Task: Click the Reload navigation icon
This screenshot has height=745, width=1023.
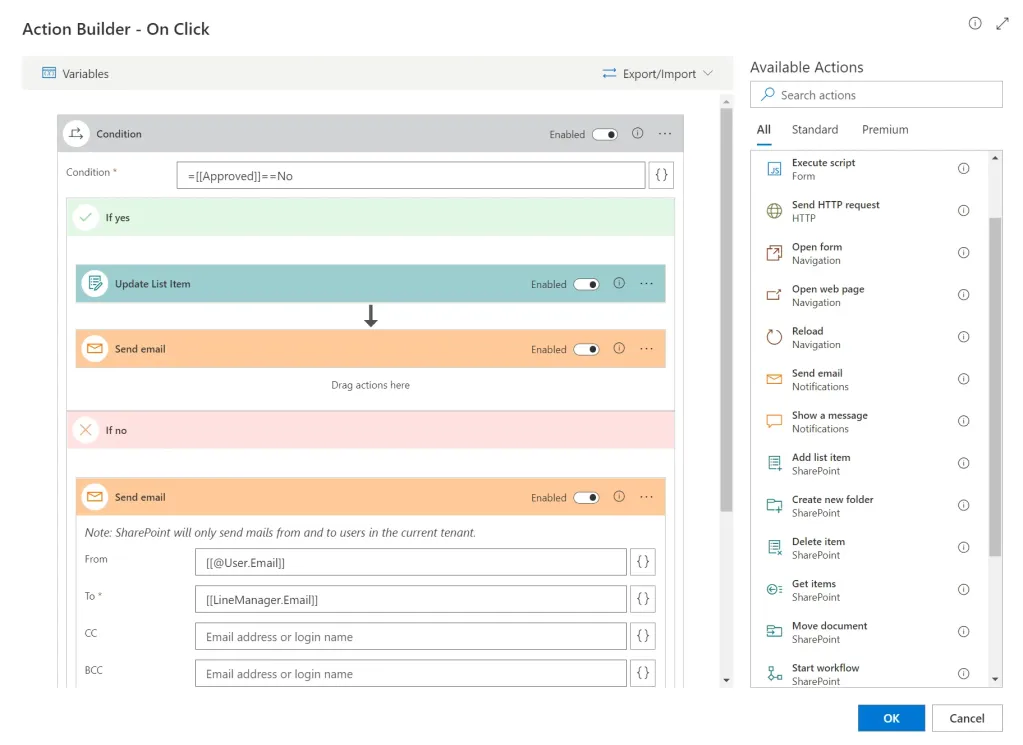Action: coord(774,338)
